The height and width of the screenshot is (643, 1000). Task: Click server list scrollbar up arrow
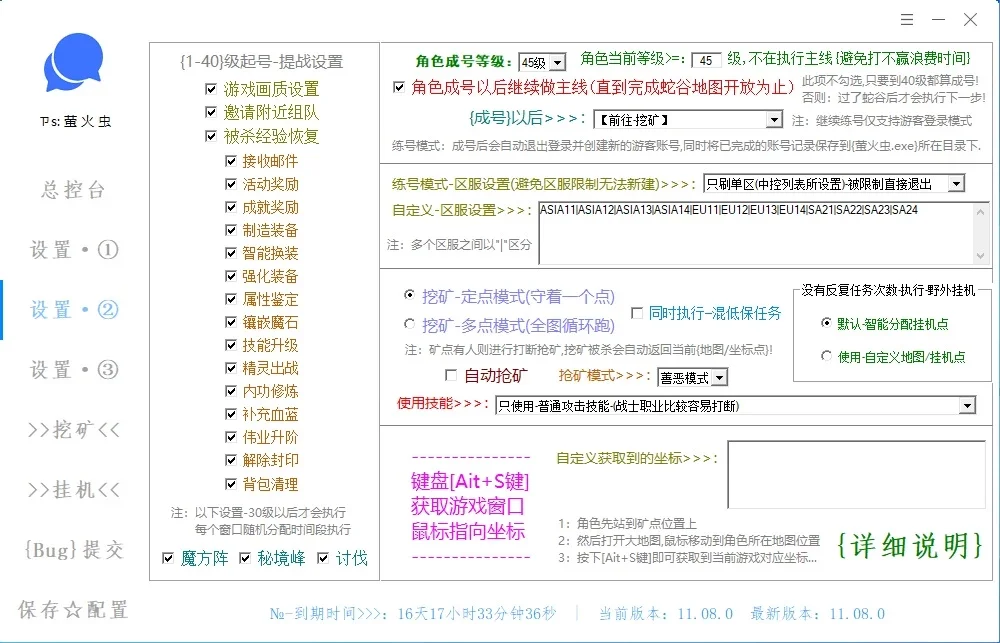coord(981,211)
